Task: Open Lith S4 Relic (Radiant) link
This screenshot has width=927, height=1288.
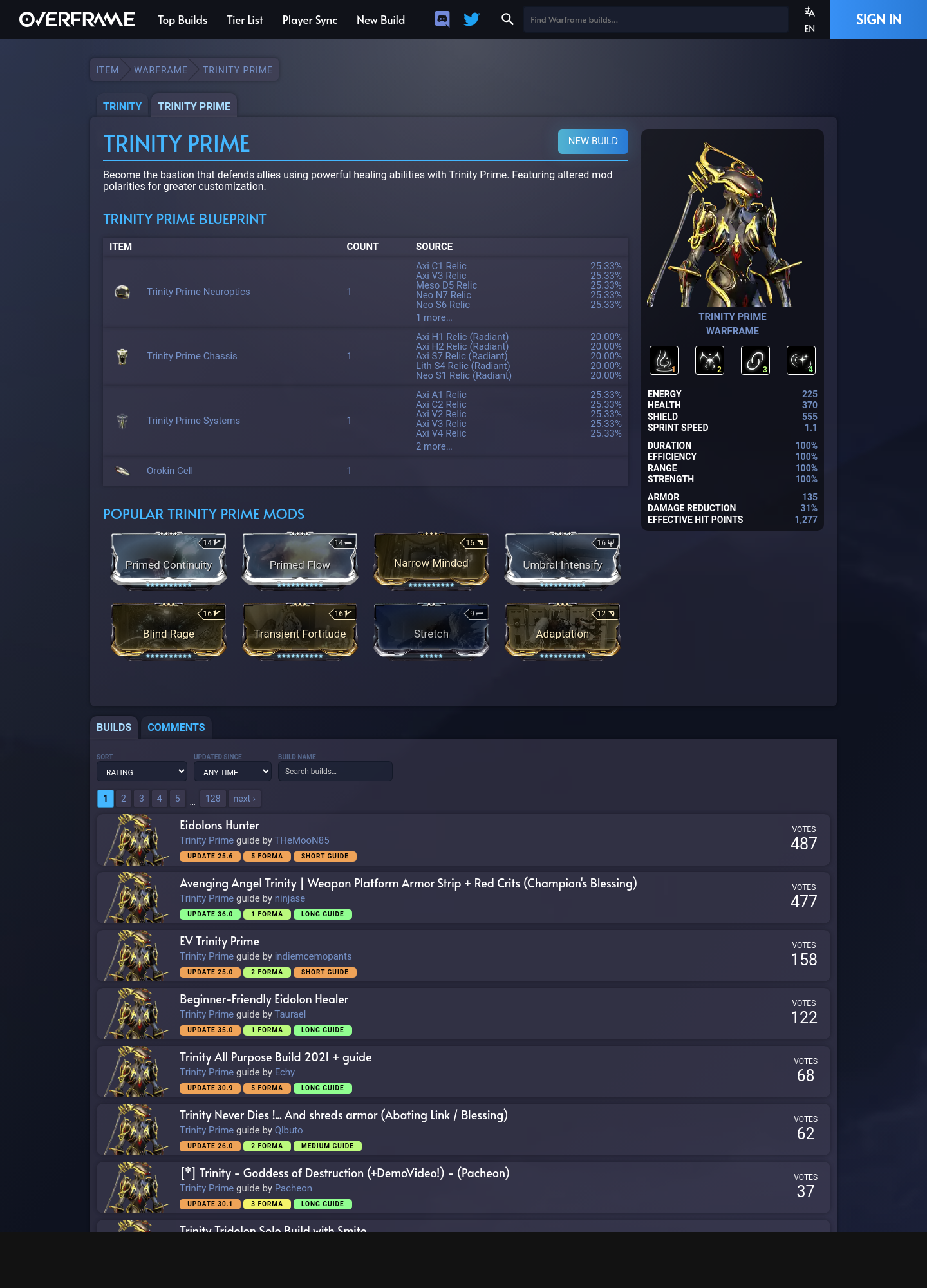Action: click(463, 366)
